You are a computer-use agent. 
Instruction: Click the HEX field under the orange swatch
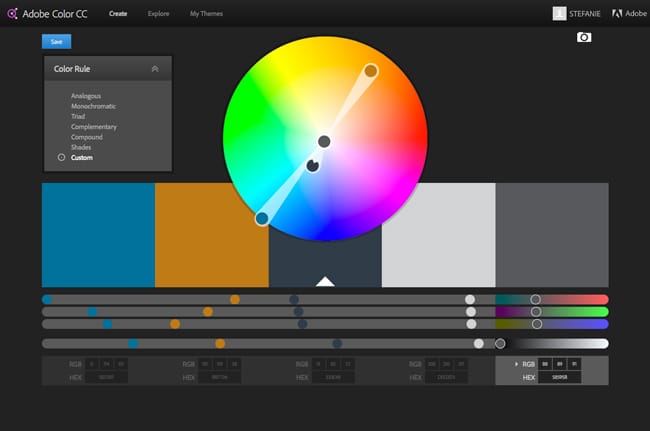point(220,377)
